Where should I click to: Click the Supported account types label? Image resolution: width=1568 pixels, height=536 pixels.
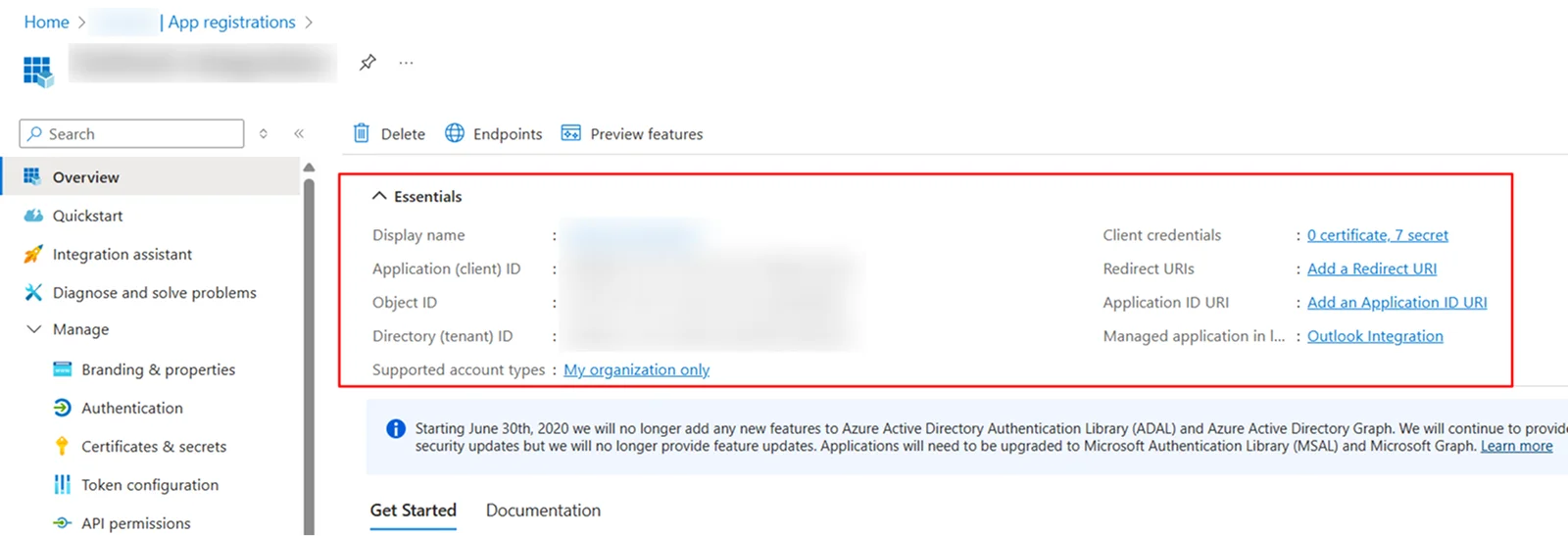[459, 369]
